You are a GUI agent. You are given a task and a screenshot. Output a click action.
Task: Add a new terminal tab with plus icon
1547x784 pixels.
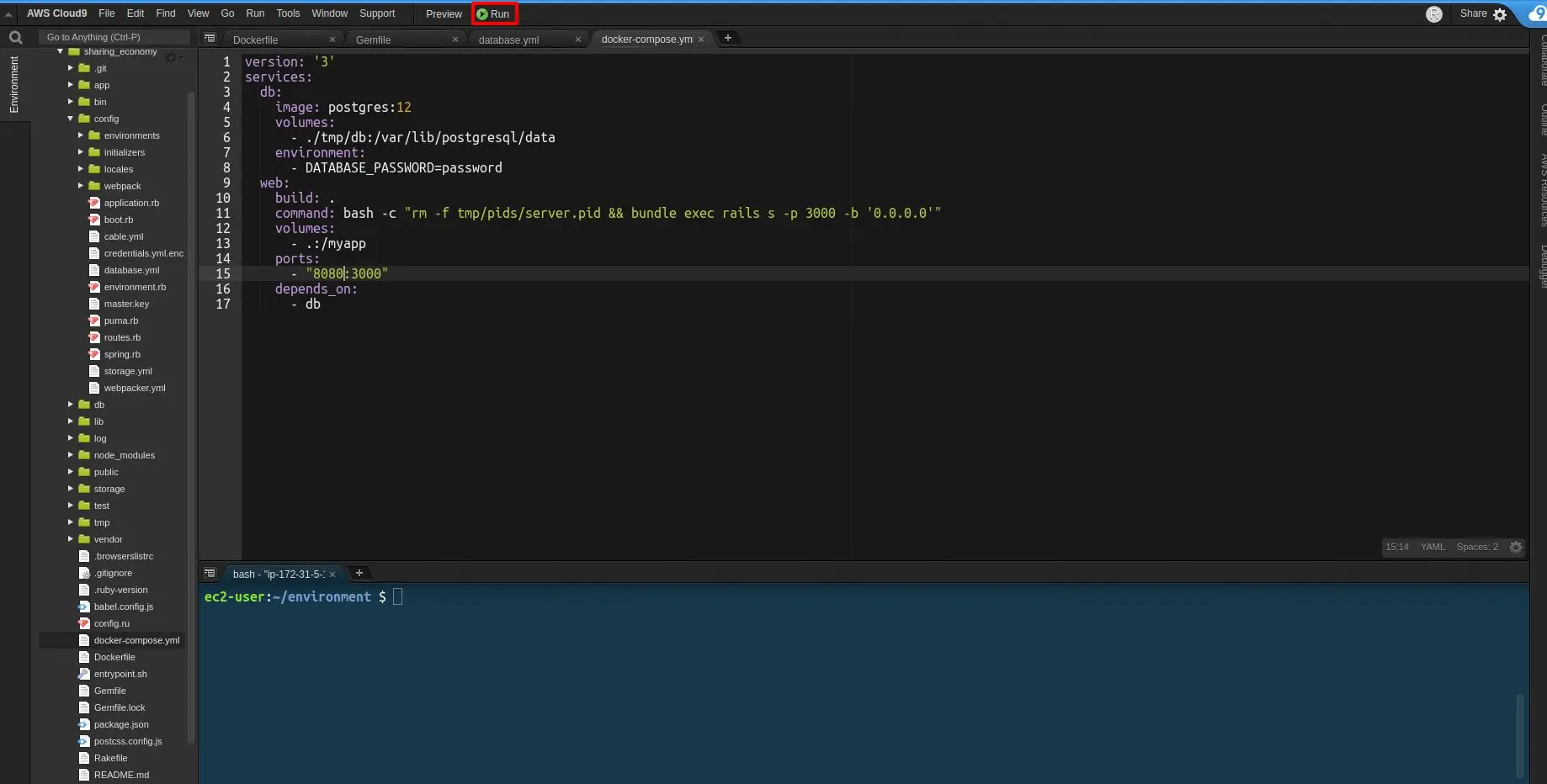pos(359,573)
